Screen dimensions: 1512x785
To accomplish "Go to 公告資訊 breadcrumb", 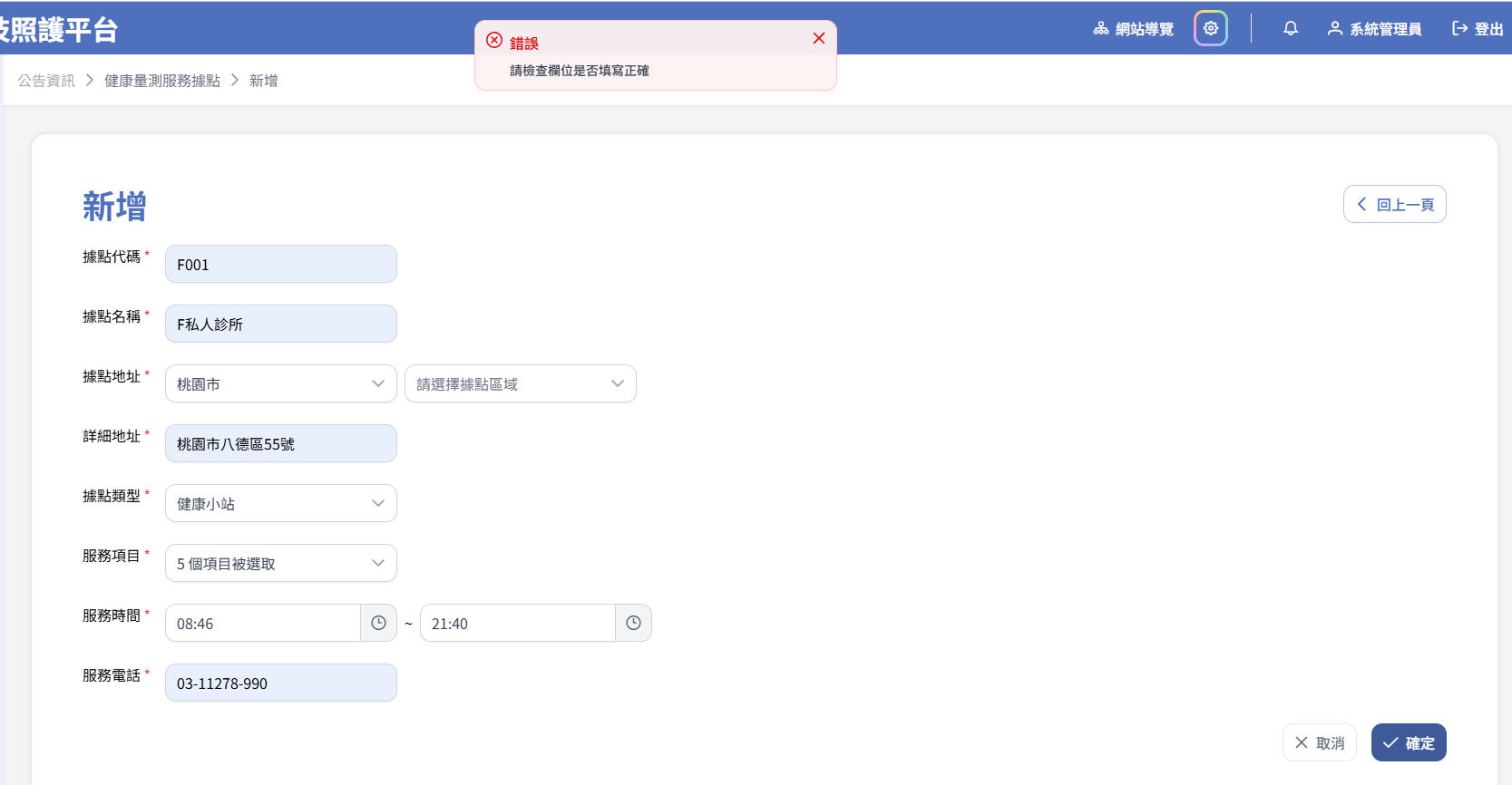I will (x=46, y=81).
